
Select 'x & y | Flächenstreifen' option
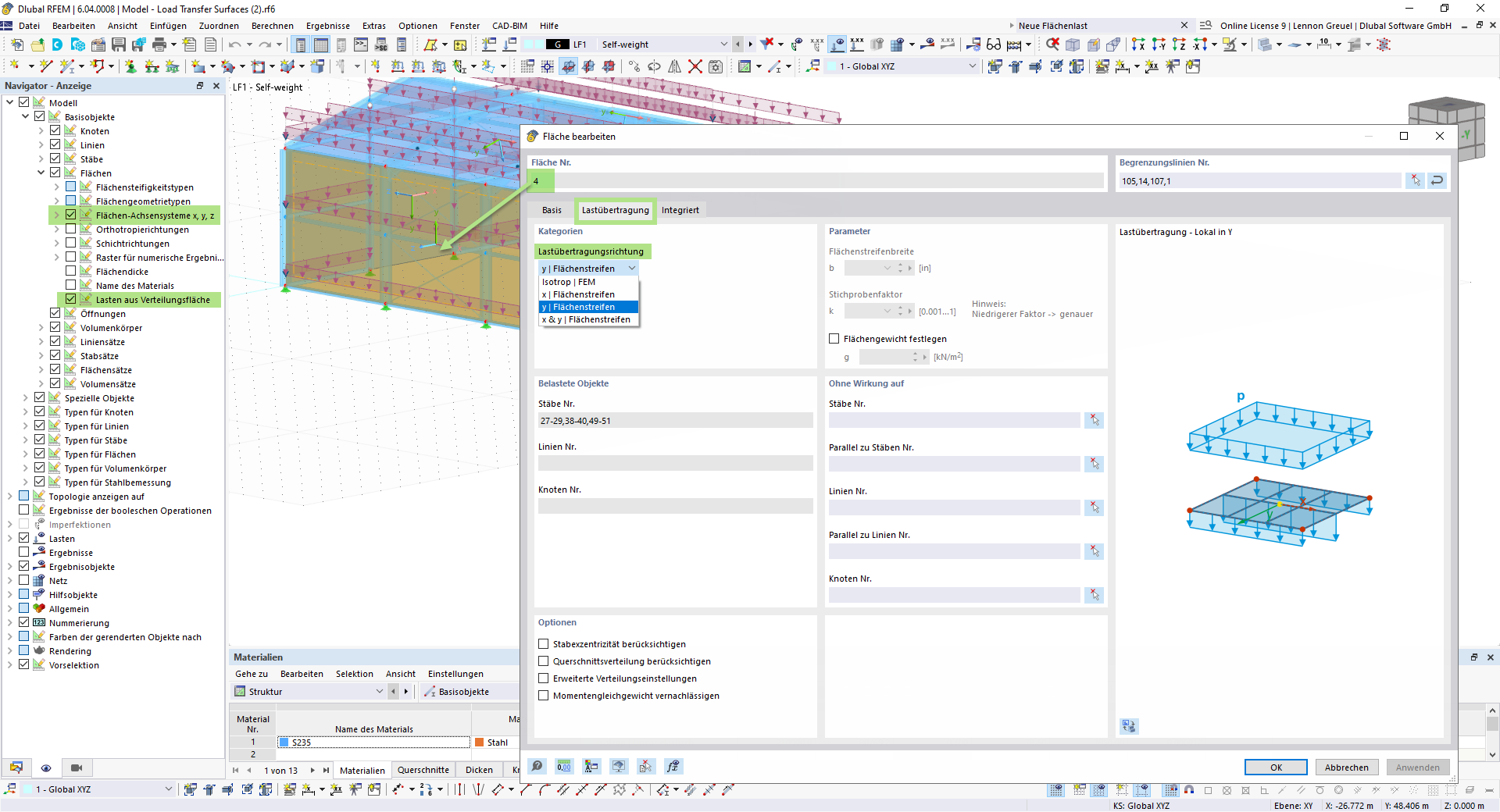[x=589, y=319]
